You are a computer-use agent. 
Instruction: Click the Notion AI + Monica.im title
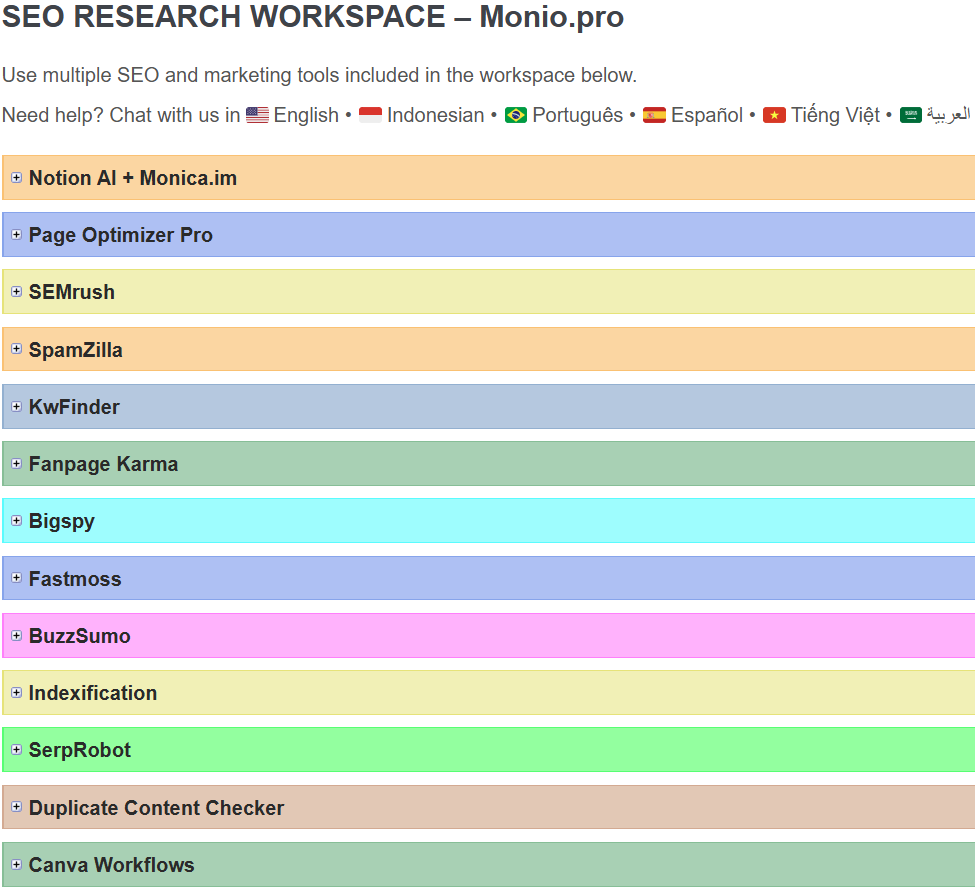pos(132,178)
